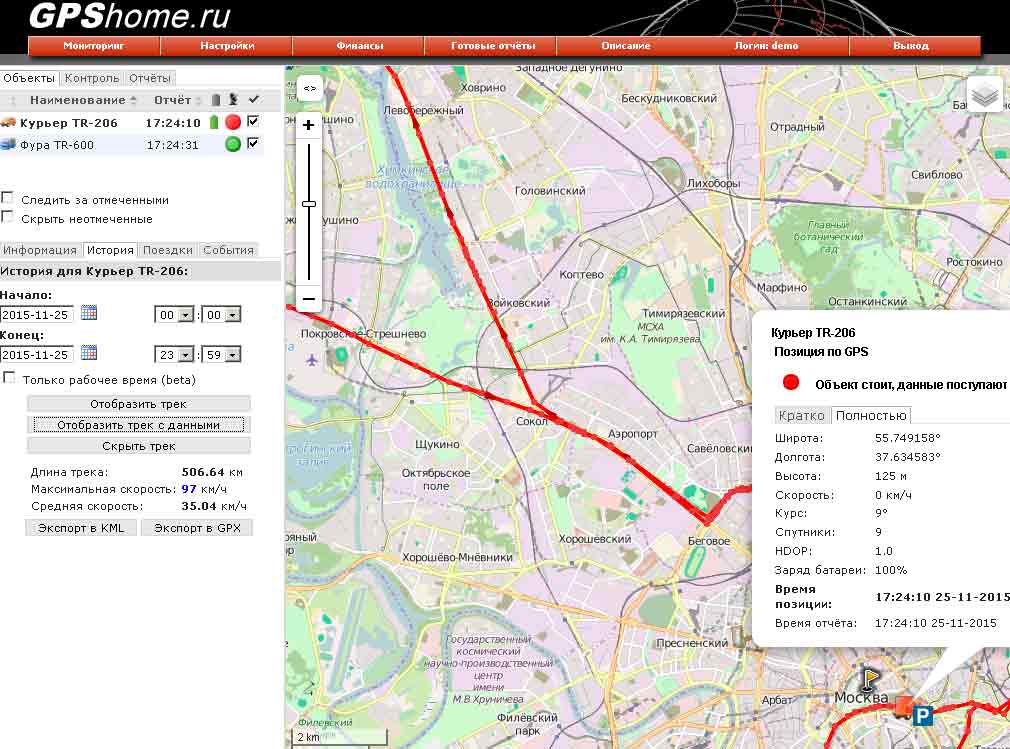
Task: Click the yellow flag marker near Москва
Action: [870, 679]
